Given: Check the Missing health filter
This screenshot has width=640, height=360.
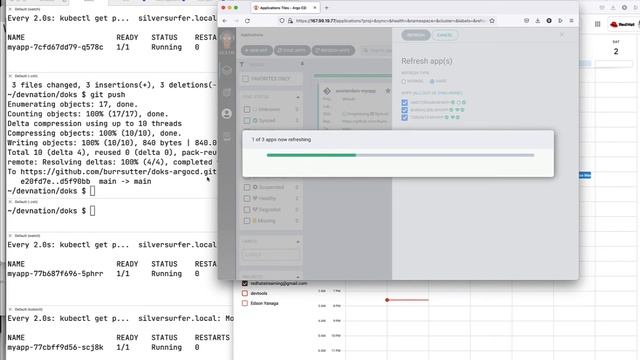Looking at the screenshot, I should tap(247, 220).
